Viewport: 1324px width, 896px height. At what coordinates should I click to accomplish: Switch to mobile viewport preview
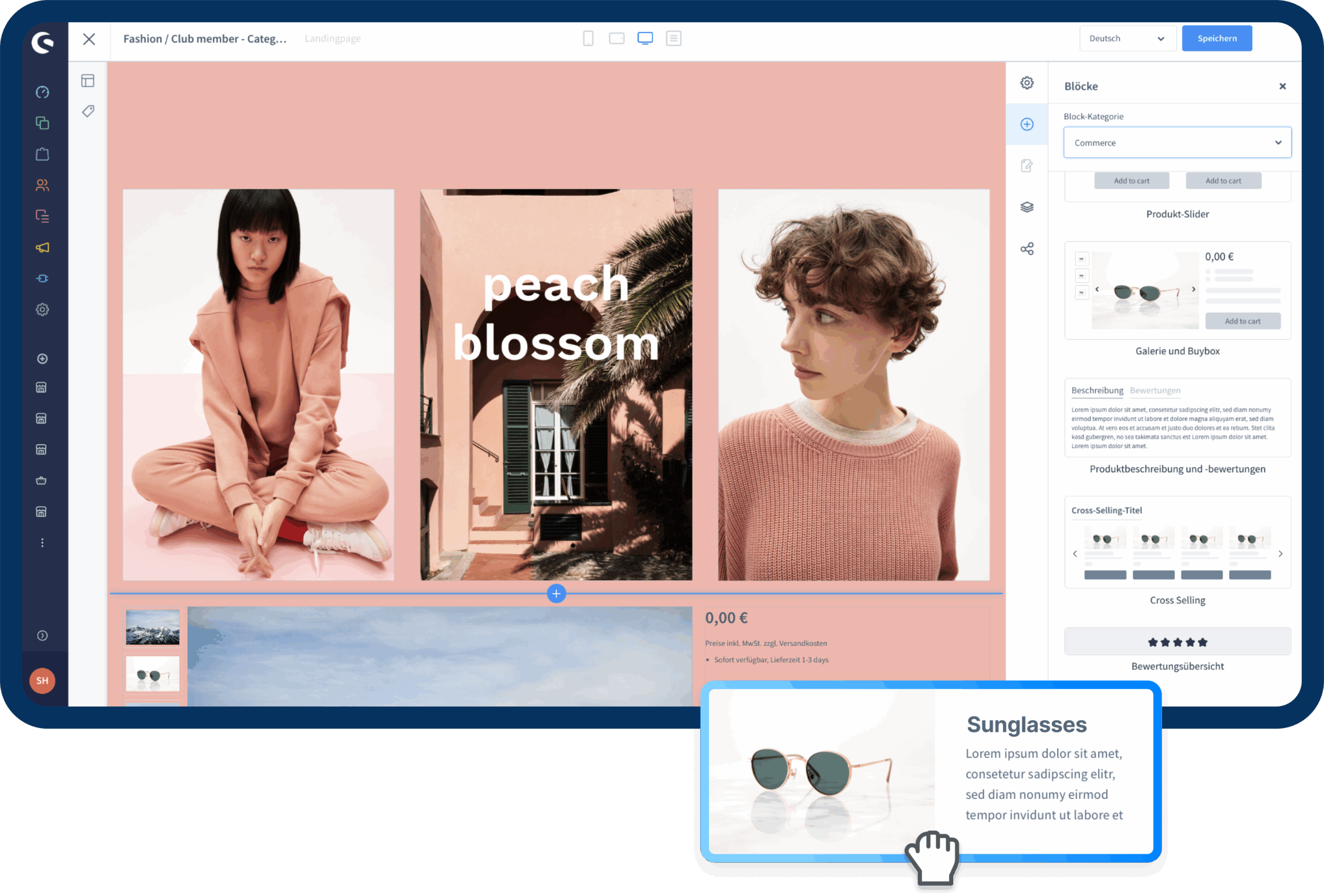click(x=588, y=39)
